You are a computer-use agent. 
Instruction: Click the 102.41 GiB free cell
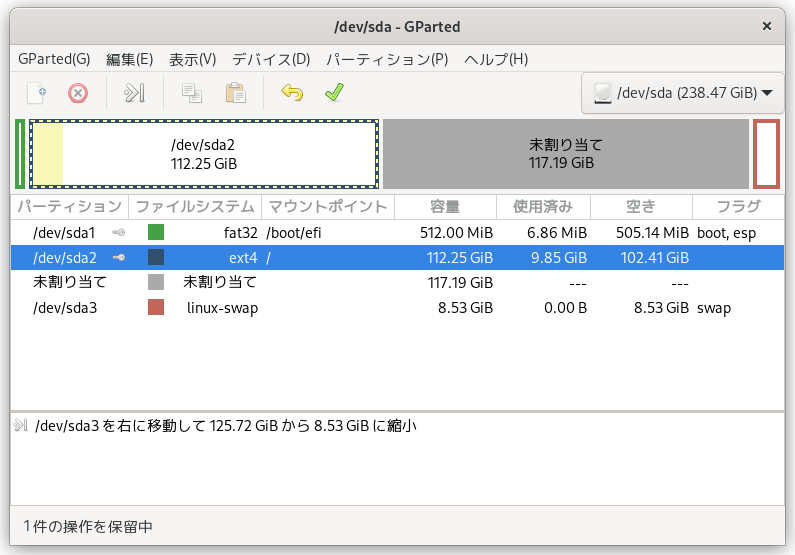point(655,257)
